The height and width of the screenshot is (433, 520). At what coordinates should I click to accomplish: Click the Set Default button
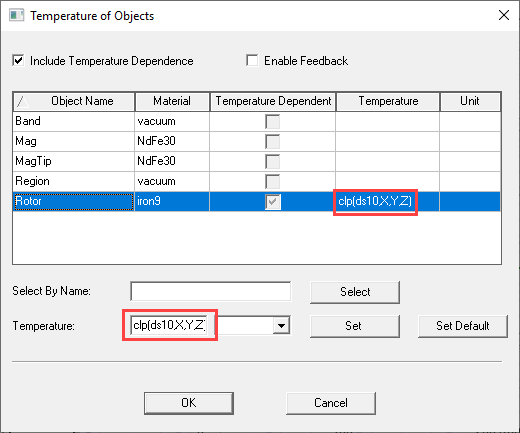pos(463,326)
